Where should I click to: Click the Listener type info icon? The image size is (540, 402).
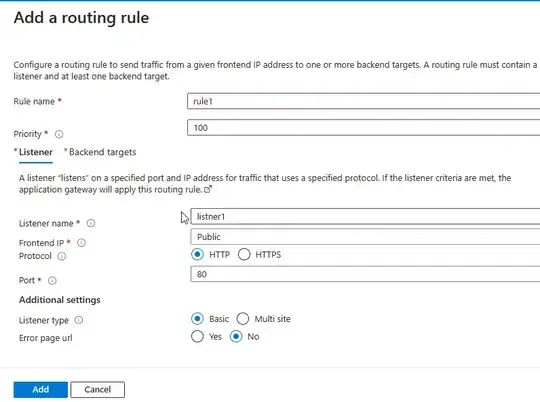[x=79, y=320]
